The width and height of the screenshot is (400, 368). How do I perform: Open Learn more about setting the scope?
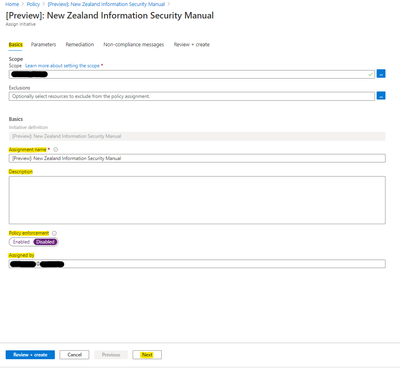tap(62, 66)
